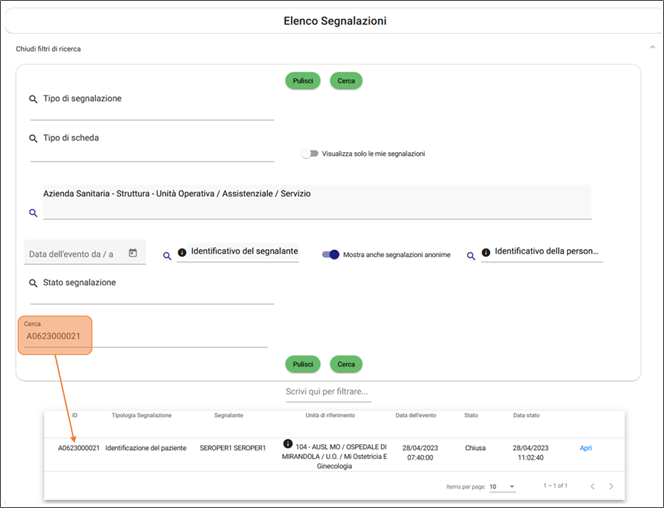Click search icon beside Tipo di scheda
Image resolution: width=664 pixels, height=508 pixels.
click(34, 138)
